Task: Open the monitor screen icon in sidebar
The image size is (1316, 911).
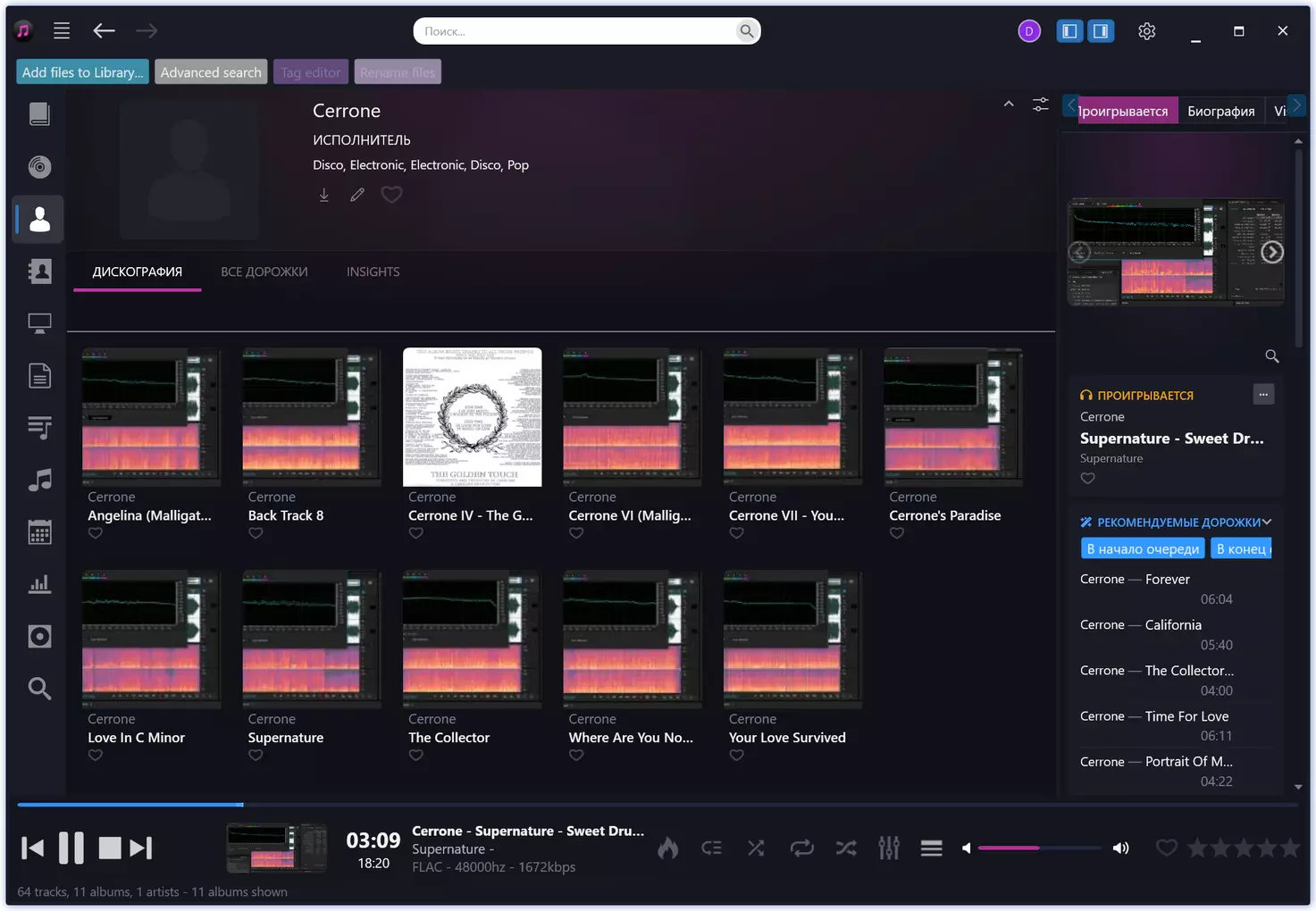Action: click(39, 323)
